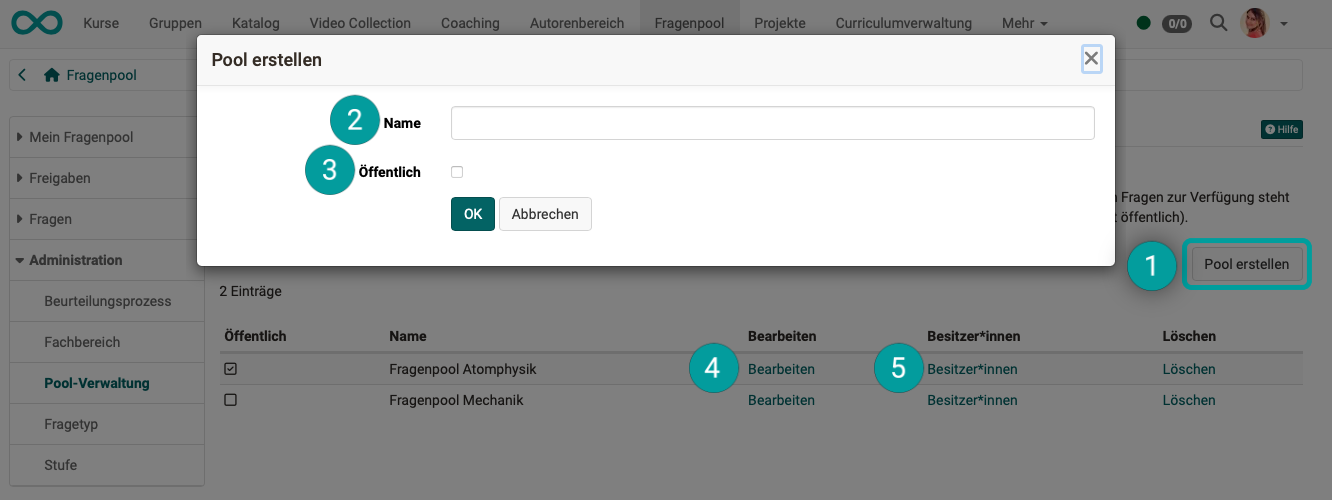Image resolution: width=1332 pixels, height=500 pixels.
Task: Click Bearbeiten for Fragenpool Atomphysik
Action: (x=781, y=369)
